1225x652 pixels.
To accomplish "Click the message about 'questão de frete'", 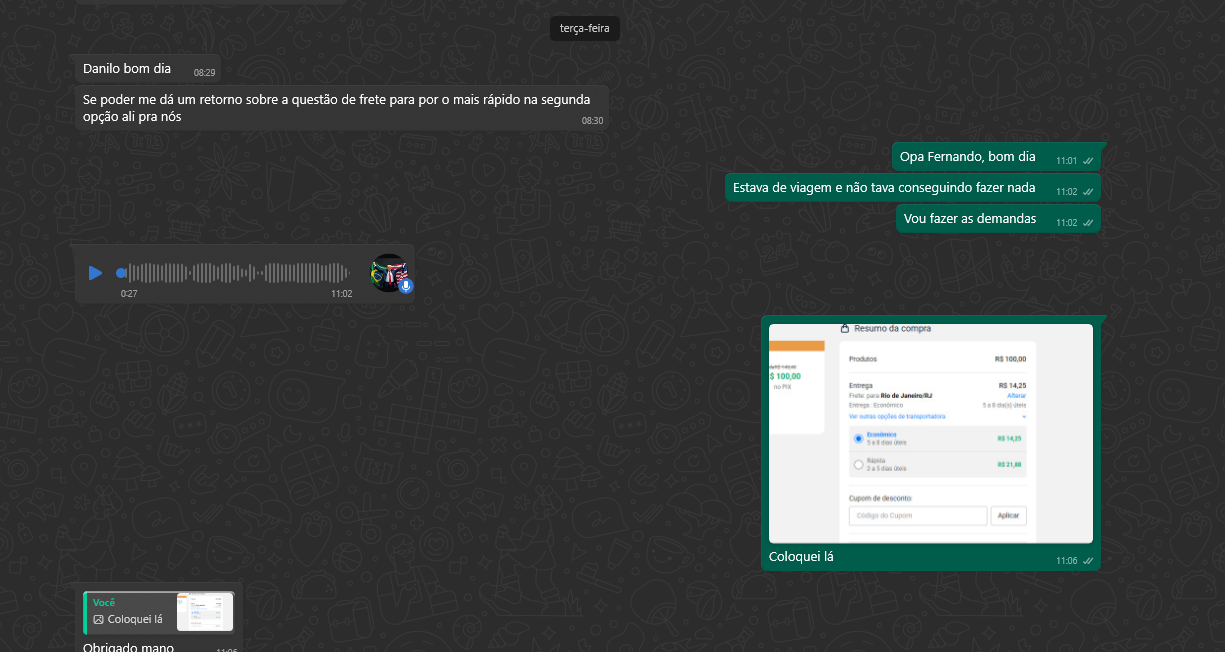I will click(x=342, y=108).
